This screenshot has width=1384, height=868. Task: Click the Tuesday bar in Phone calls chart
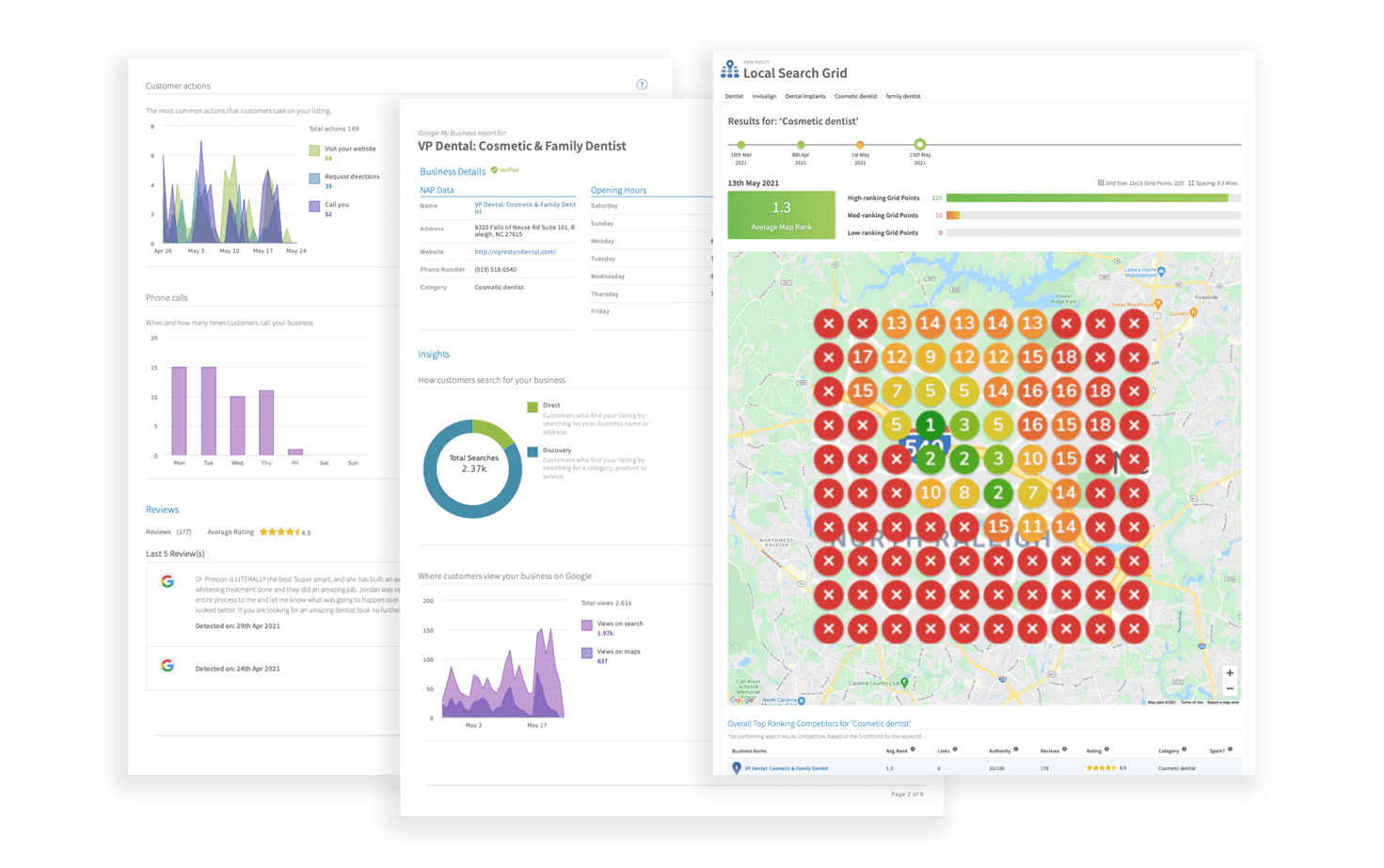[209, 411]
